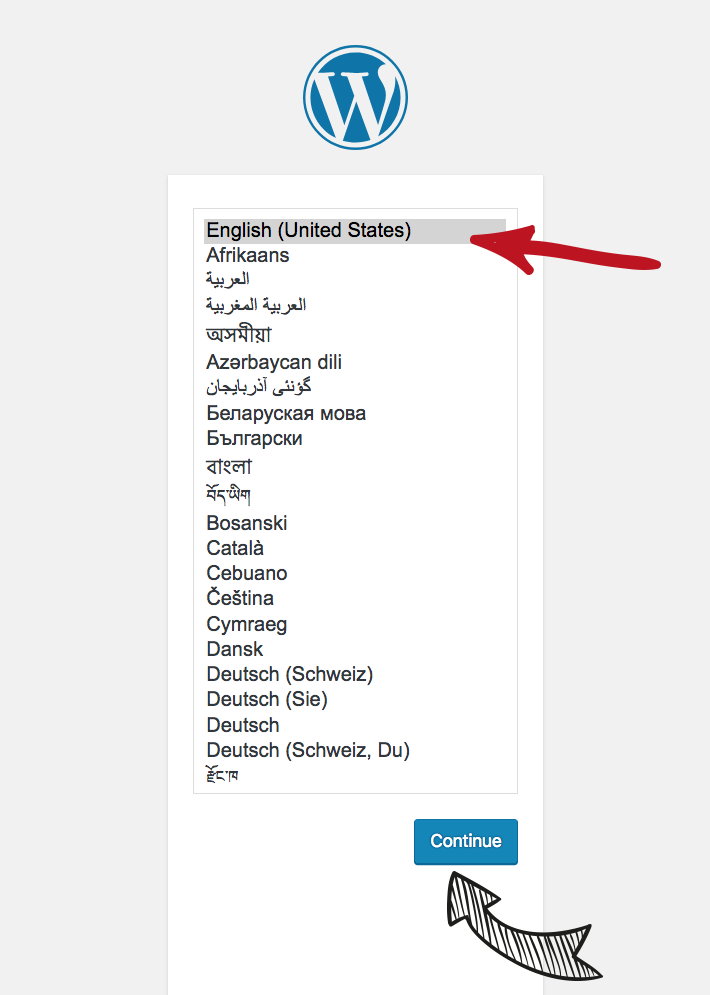Choose Deutsch (Sie) language
Image resolution: width=710 pixels, height=995 pixels.
pos(267,699)
